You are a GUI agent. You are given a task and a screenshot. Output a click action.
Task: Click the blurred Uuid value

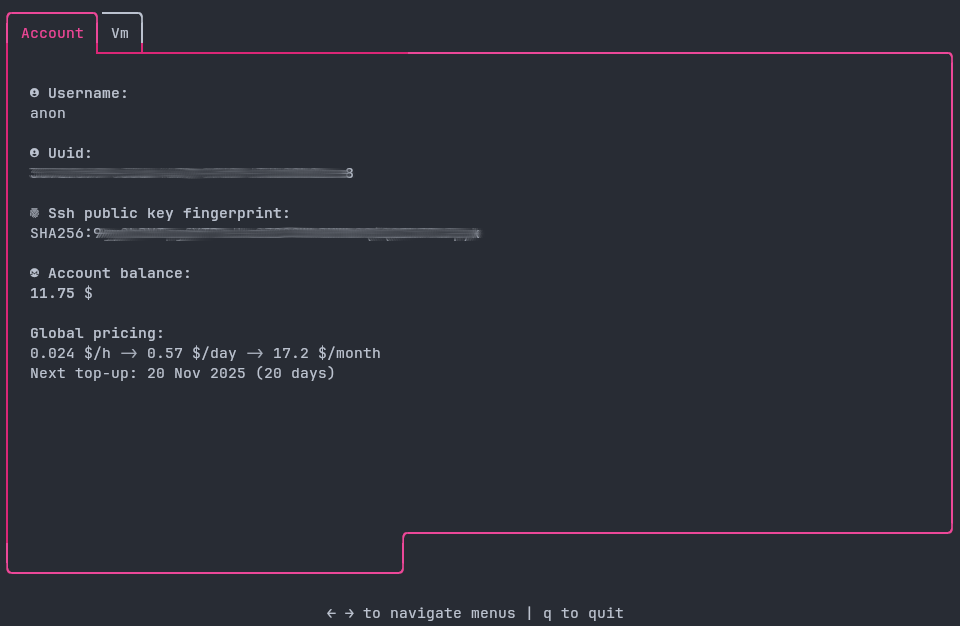pyautogui.click(x=191, y=173)
